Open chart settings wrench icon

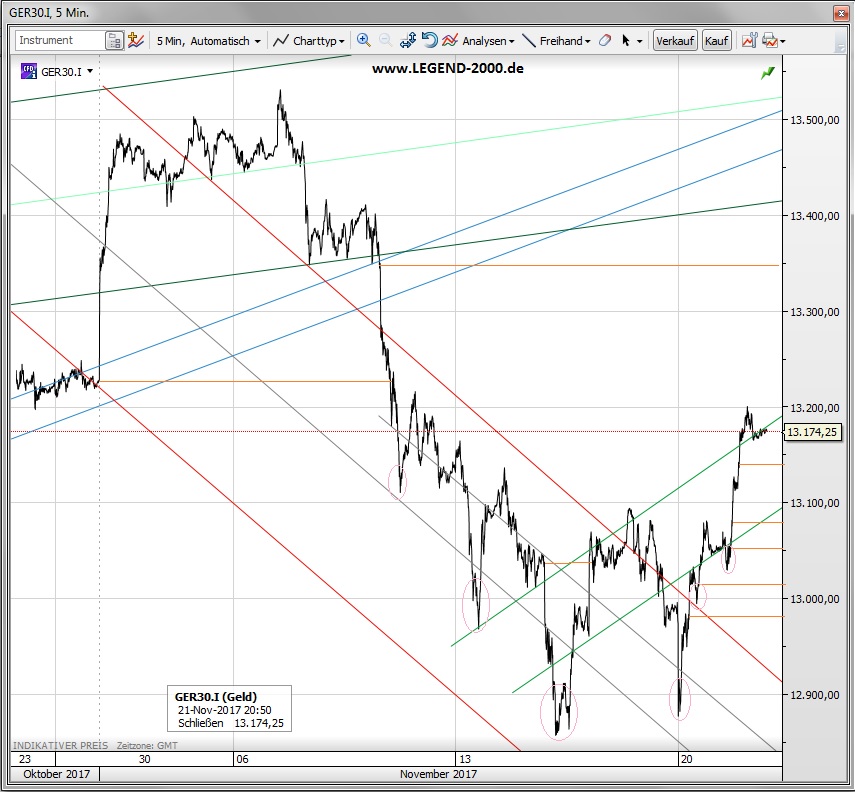point(749,40)
